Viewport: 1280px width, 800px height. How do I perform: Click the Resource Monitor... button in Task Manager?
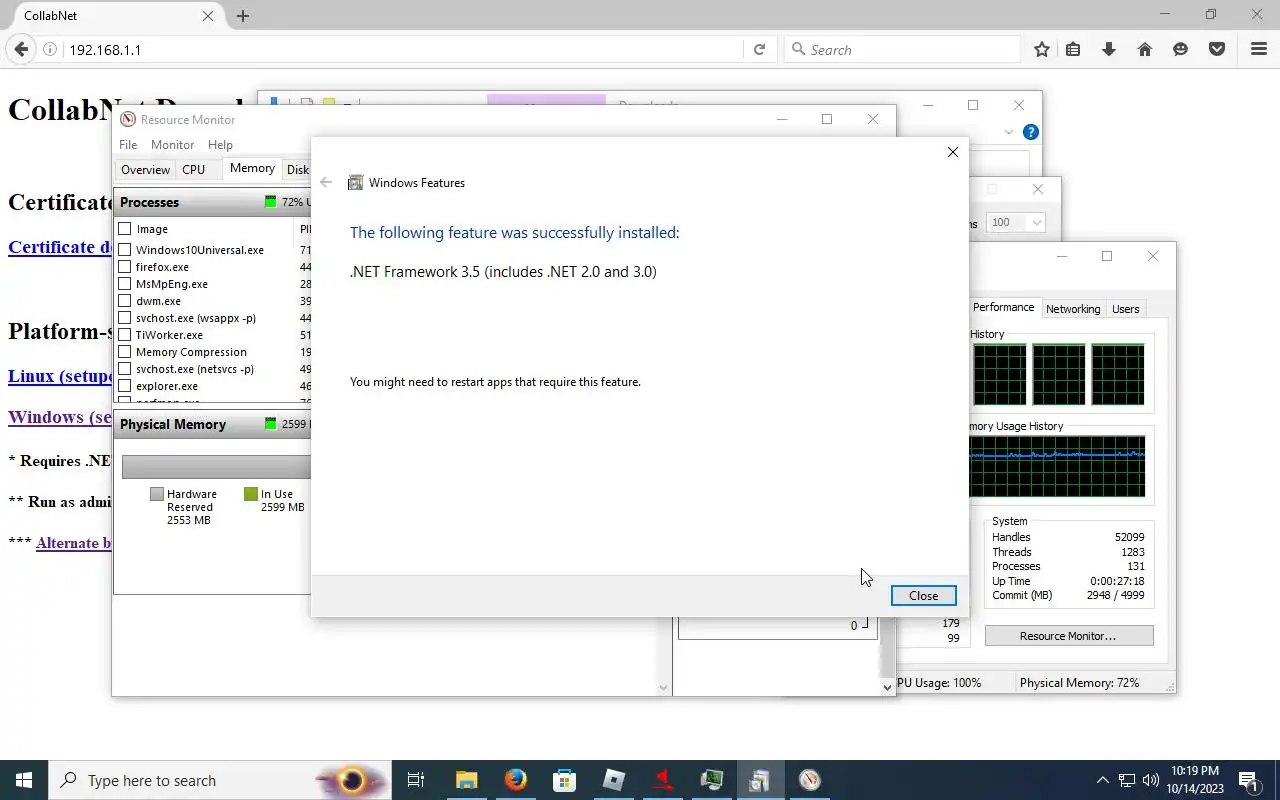point(1068,636)
